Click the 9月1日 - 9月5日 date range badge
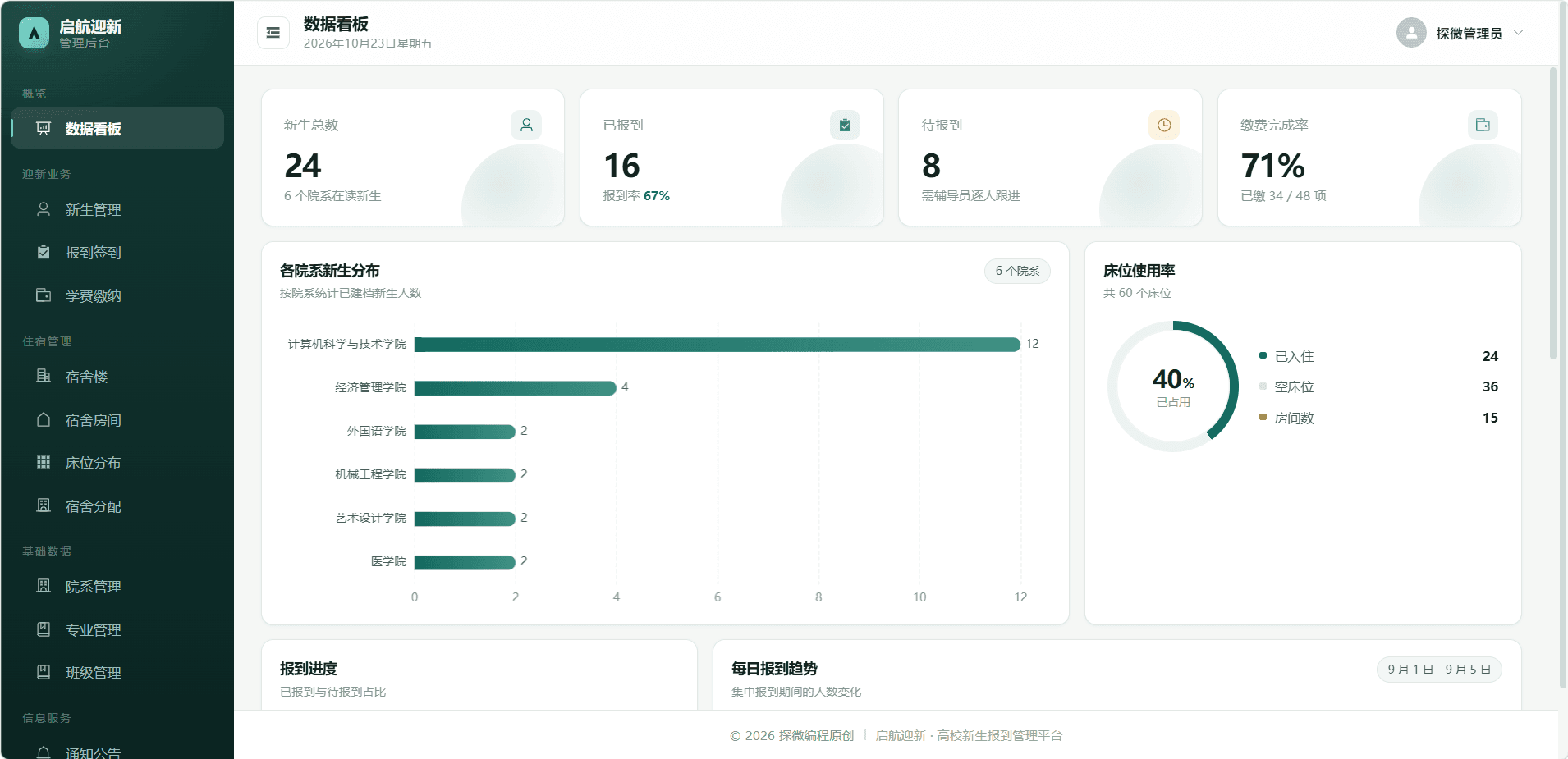1568x759 pixels. pyautogui.click(x=1439, y=670)
